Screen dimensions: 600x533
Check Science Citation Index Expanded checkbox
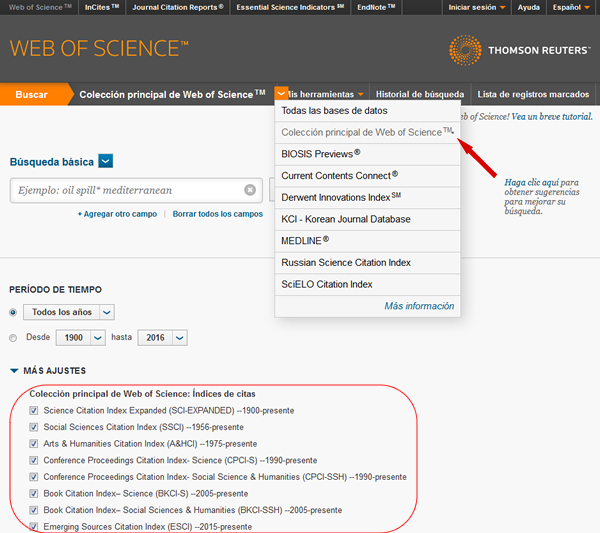click(35, 411)
